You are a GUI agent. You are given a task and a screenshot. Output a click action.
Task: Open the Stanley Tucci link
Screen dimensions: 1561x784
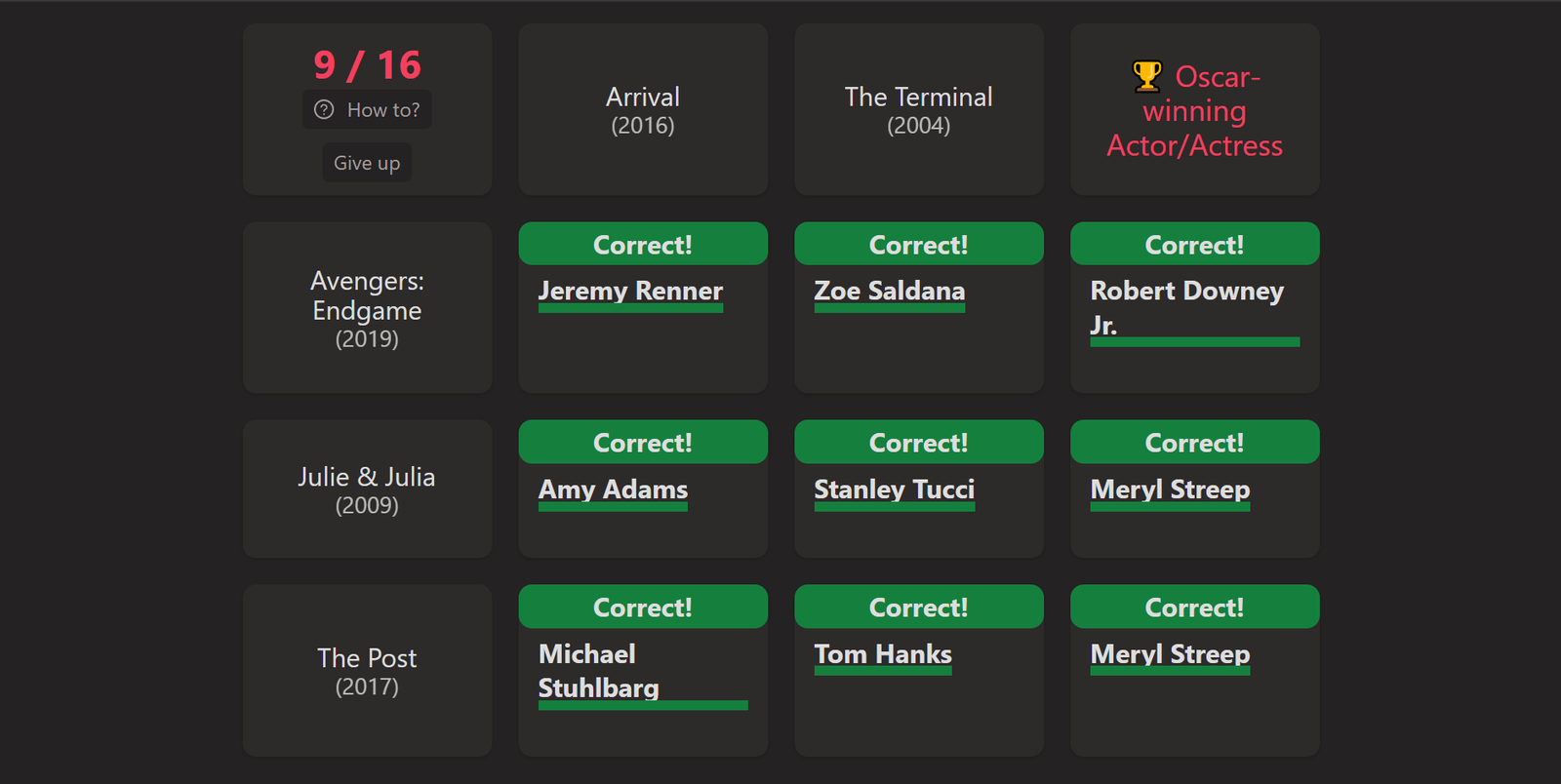pos(895,490)
